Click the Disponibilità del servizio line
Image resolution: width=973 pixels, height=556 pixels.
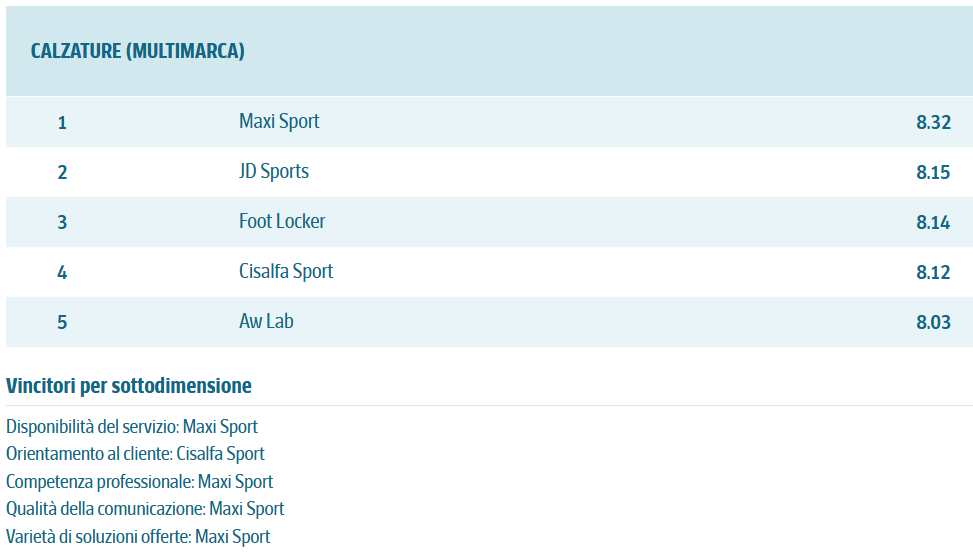(132, 427)
